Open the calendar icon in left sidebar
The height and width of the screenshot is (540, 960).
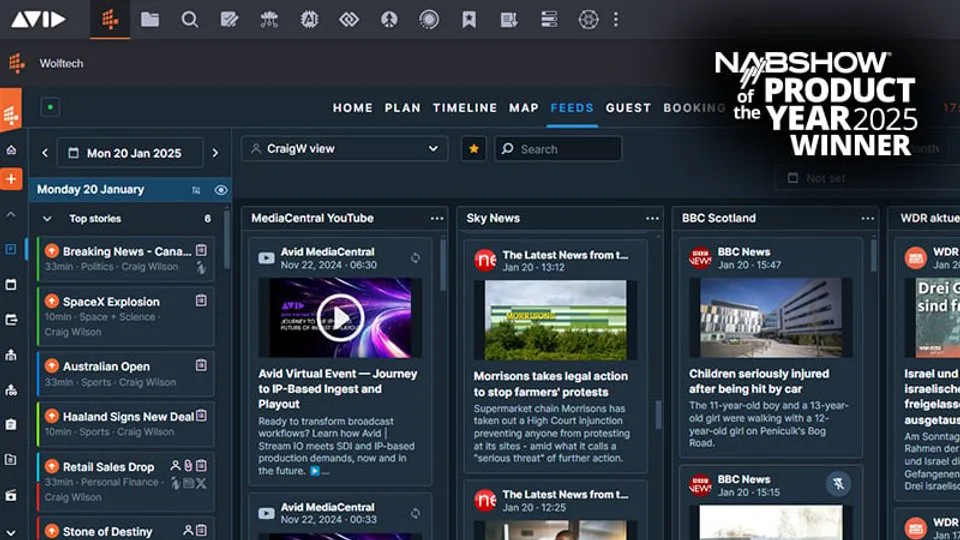[11, 285]
